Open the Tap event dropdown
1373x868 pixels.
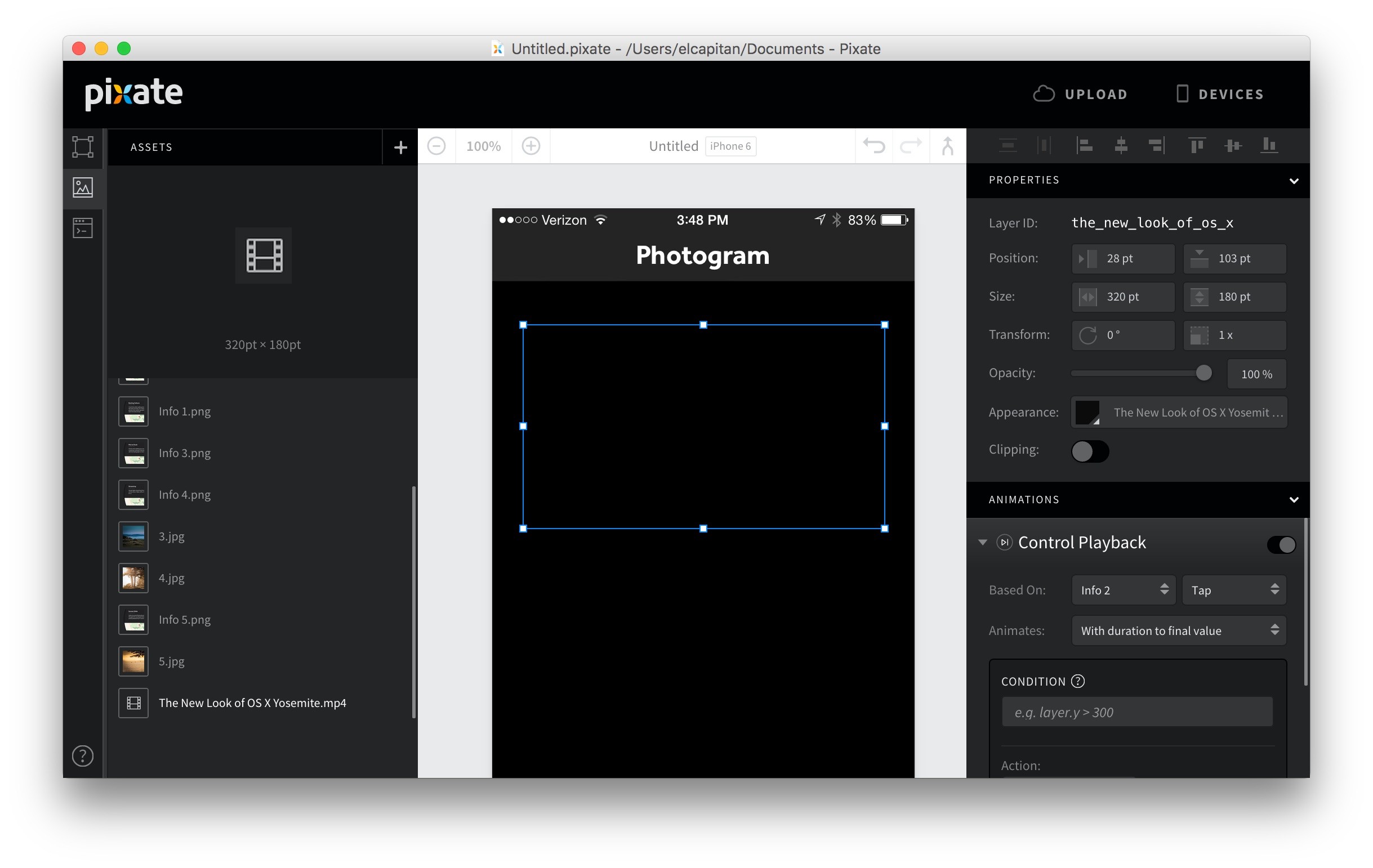point(1234,590)
